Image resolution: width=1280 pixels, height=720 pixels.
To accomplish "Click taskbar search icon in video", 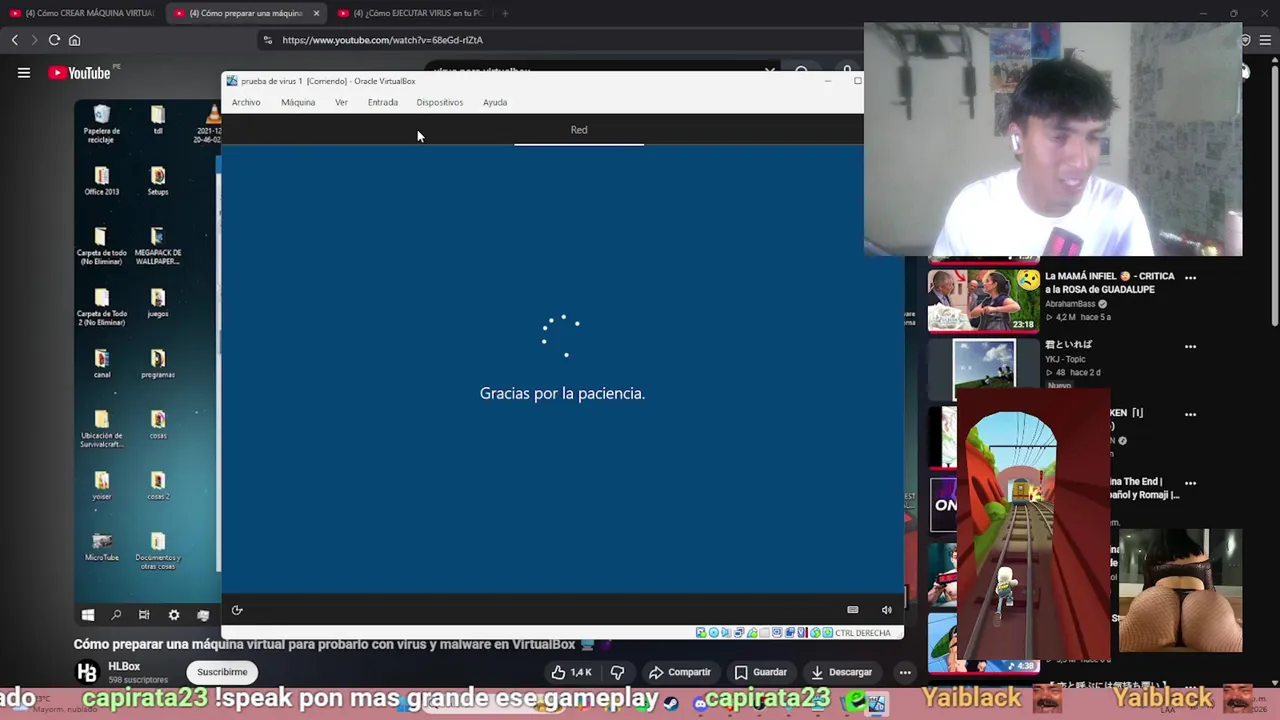I will coord(116,615).
